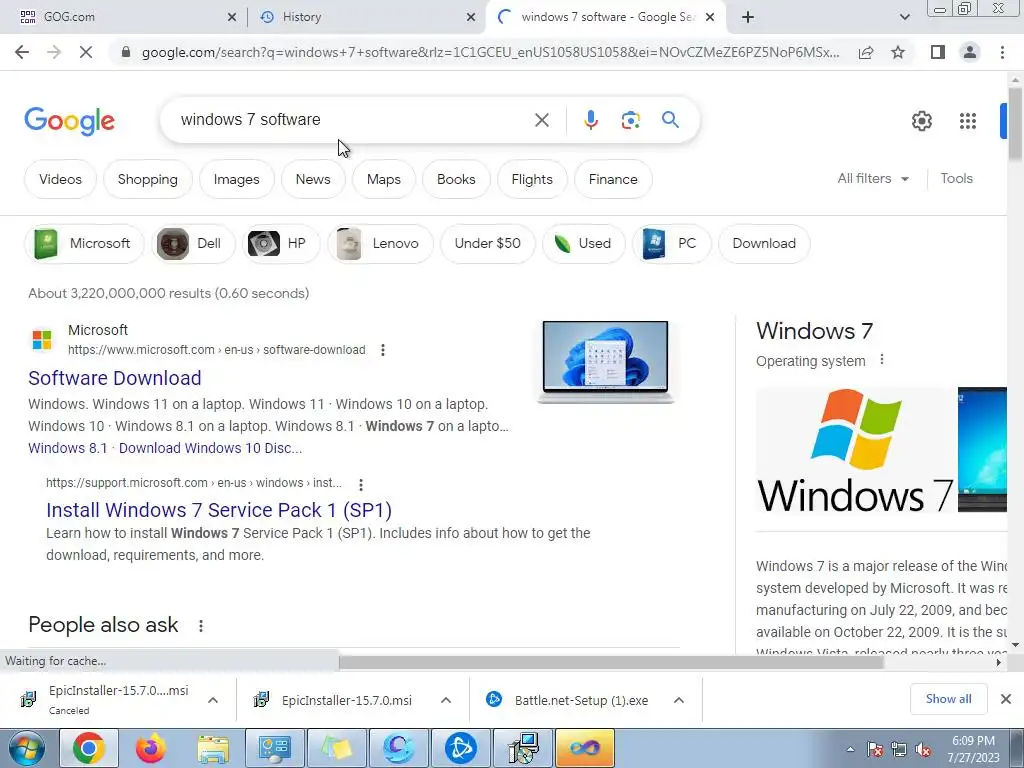Click into the Google search text field
Screen dimensions: 1024x768
pos(353,120)
